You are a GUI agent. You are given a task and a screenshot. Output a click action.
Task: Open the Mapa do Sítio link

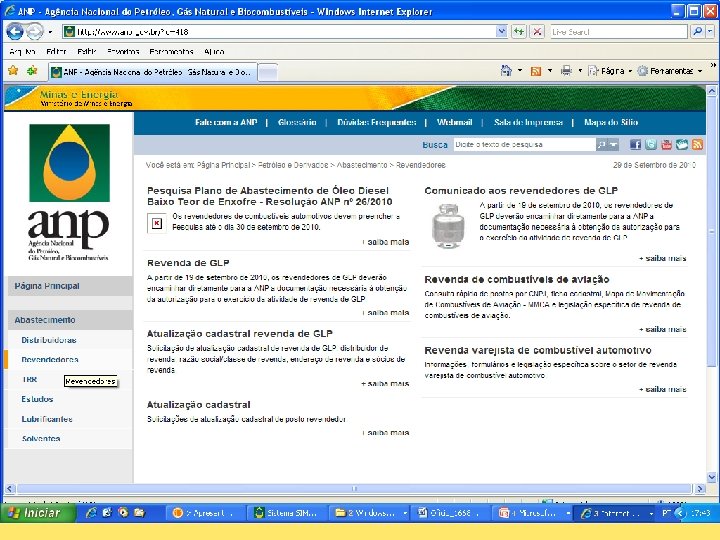click(611, 122)
